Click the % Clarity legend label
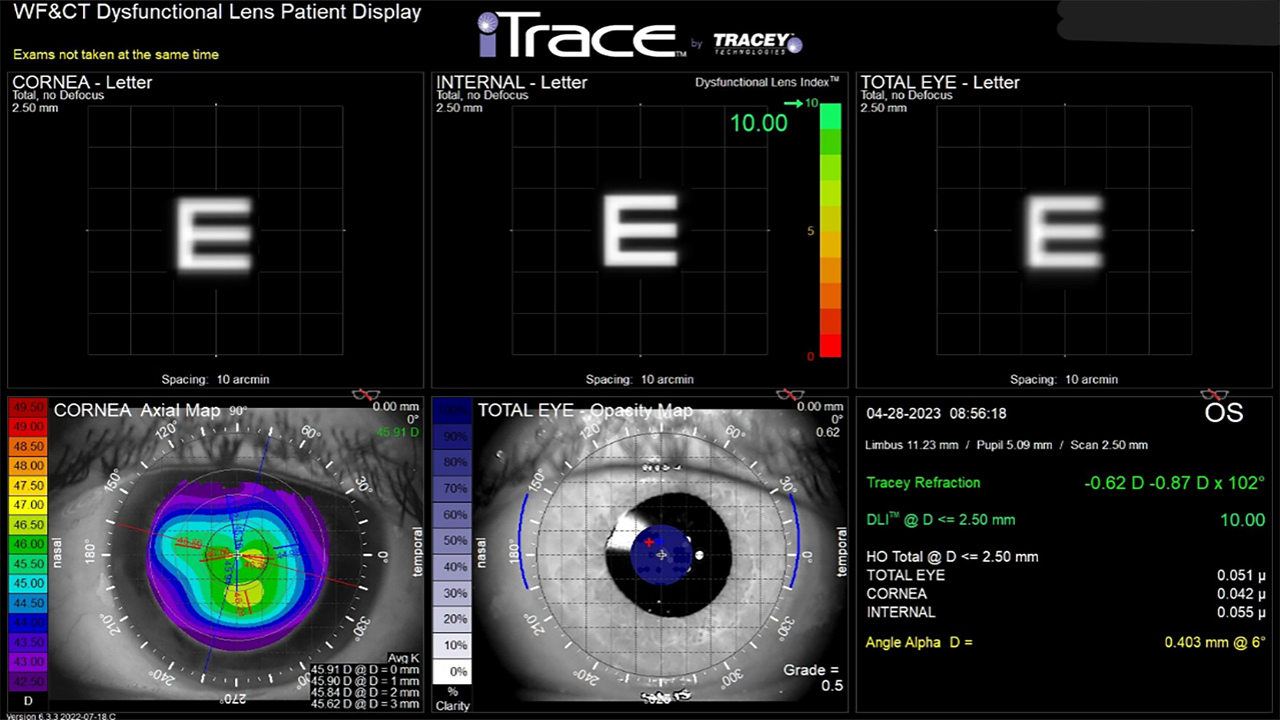Viewport: 1280px width, 720px height. pyautogui.click(x=453, y=698)
